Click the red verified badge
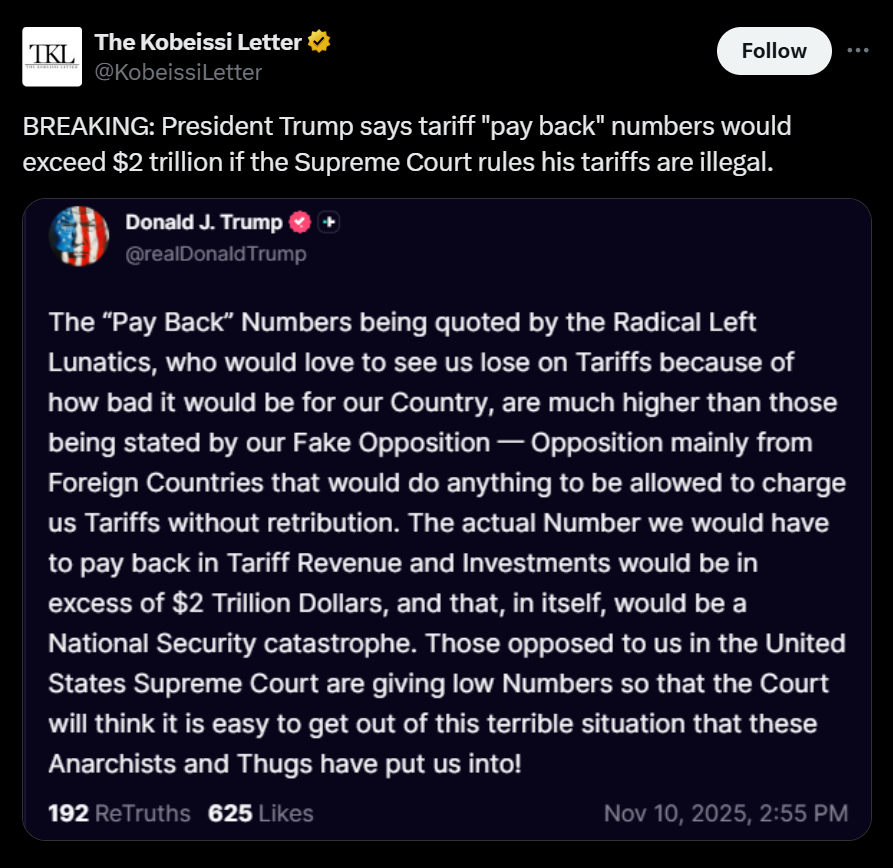This screenshot has width=893, height=868. coord(299,223)
